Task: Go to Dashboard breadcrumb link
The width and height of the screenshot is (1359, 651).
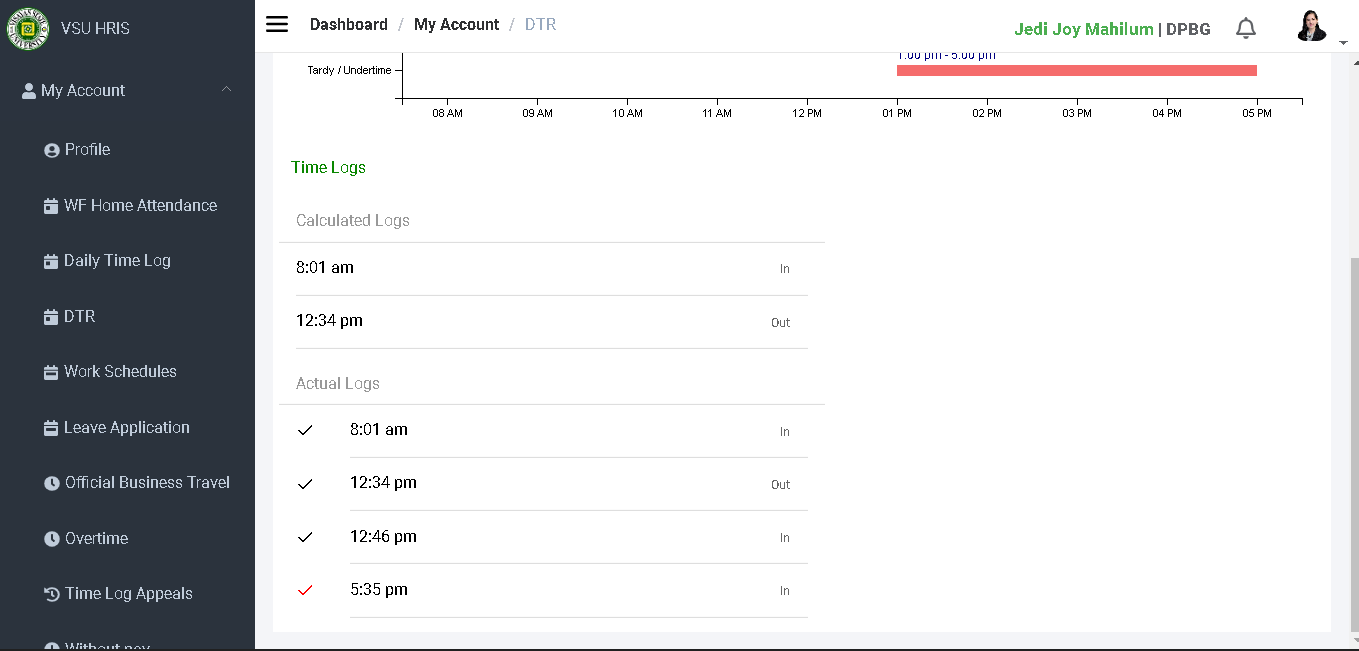Action: [x=348, y=25]
